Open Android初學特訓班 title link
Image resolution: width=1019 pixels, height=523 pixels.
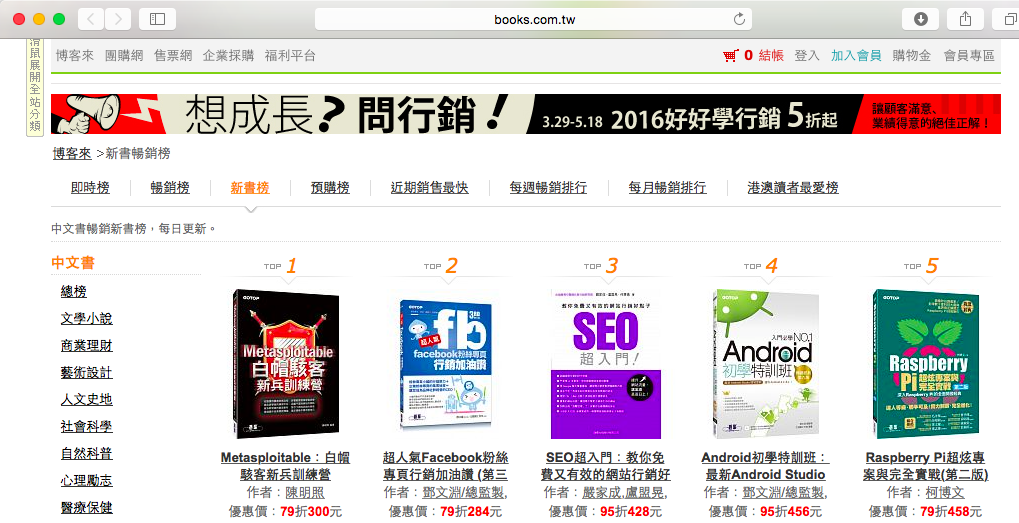coord(766,466)
